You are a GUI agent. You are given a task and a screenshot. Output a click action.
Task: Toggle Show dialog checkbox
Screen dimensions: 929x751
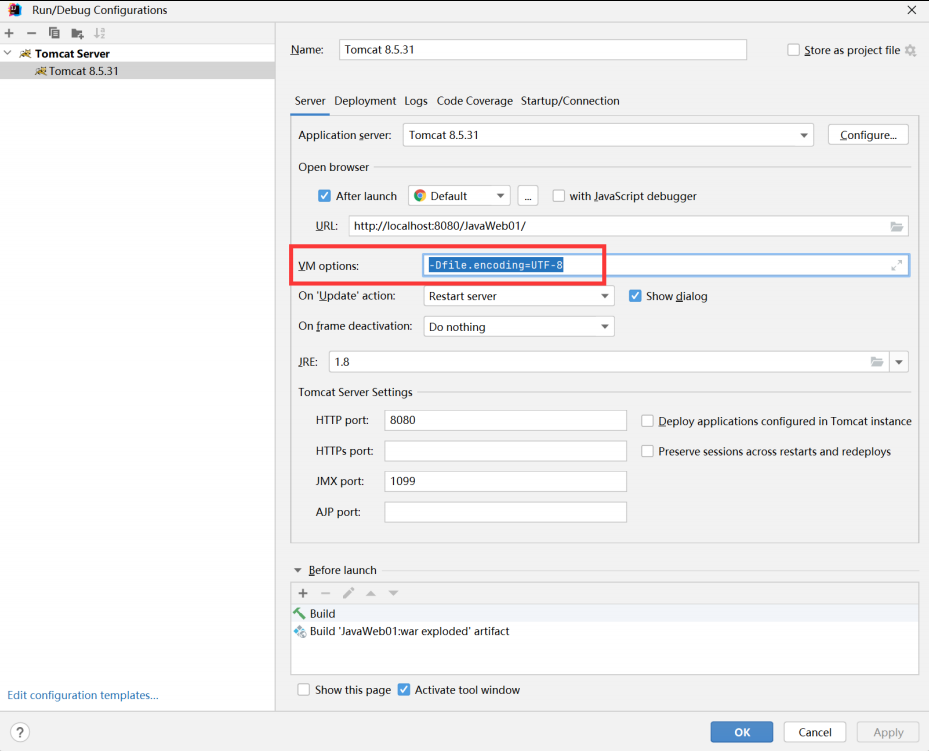point(635,296)
